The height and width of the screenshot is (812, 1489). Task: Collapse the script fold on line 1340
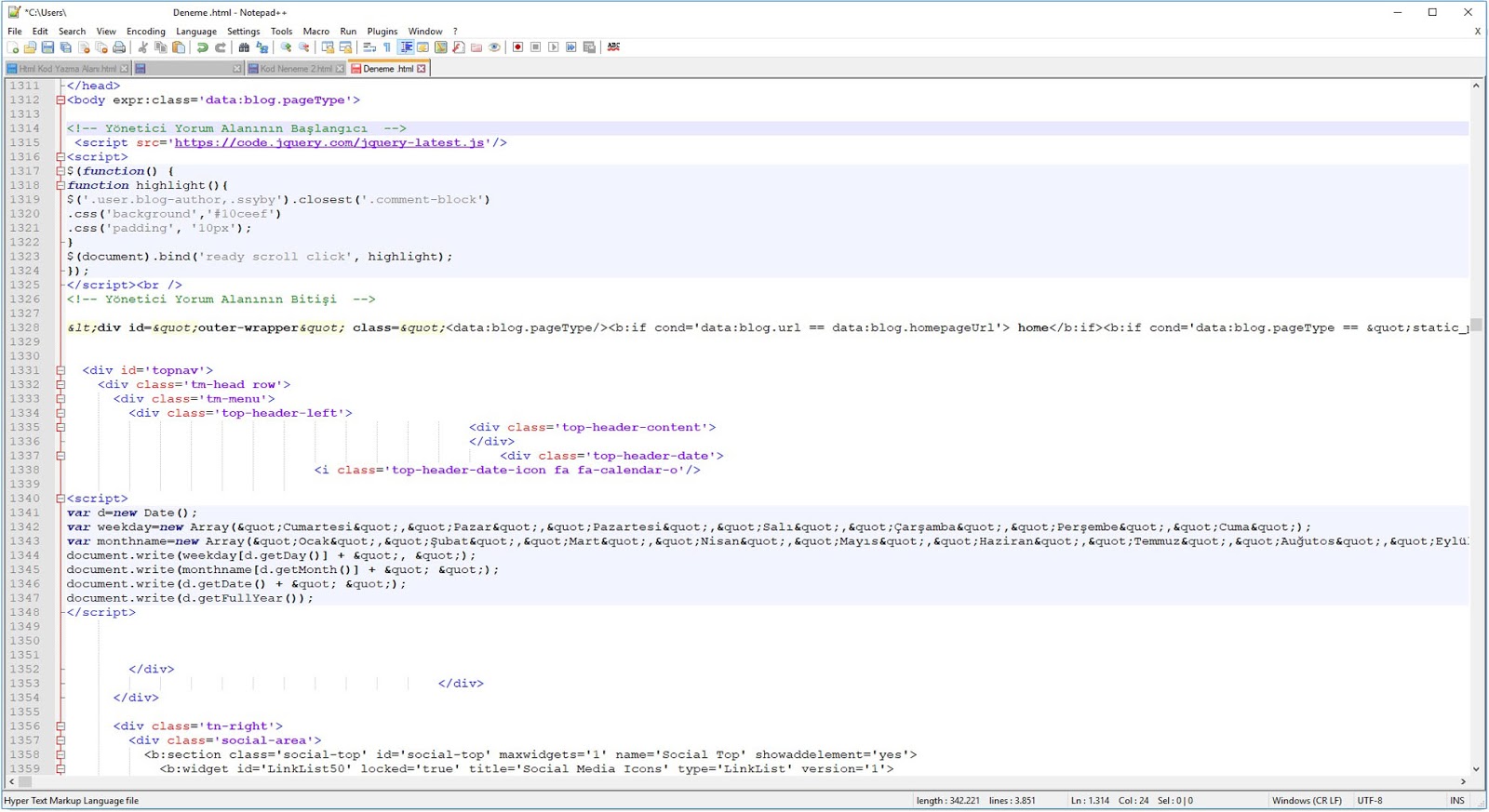point(60,499)
